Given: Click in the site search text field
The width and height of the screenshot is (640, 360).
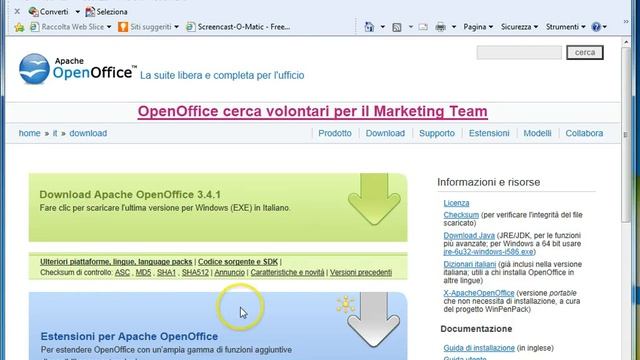Looking at the screenshot, I should click(519, 52).
